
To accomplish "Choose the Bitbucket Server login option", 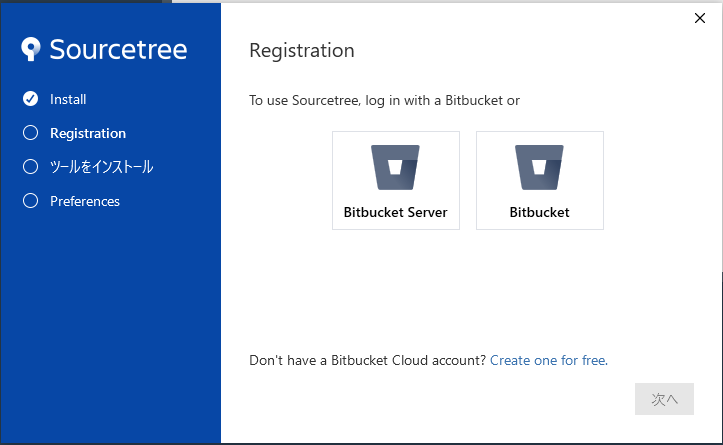I will (396, 180).
